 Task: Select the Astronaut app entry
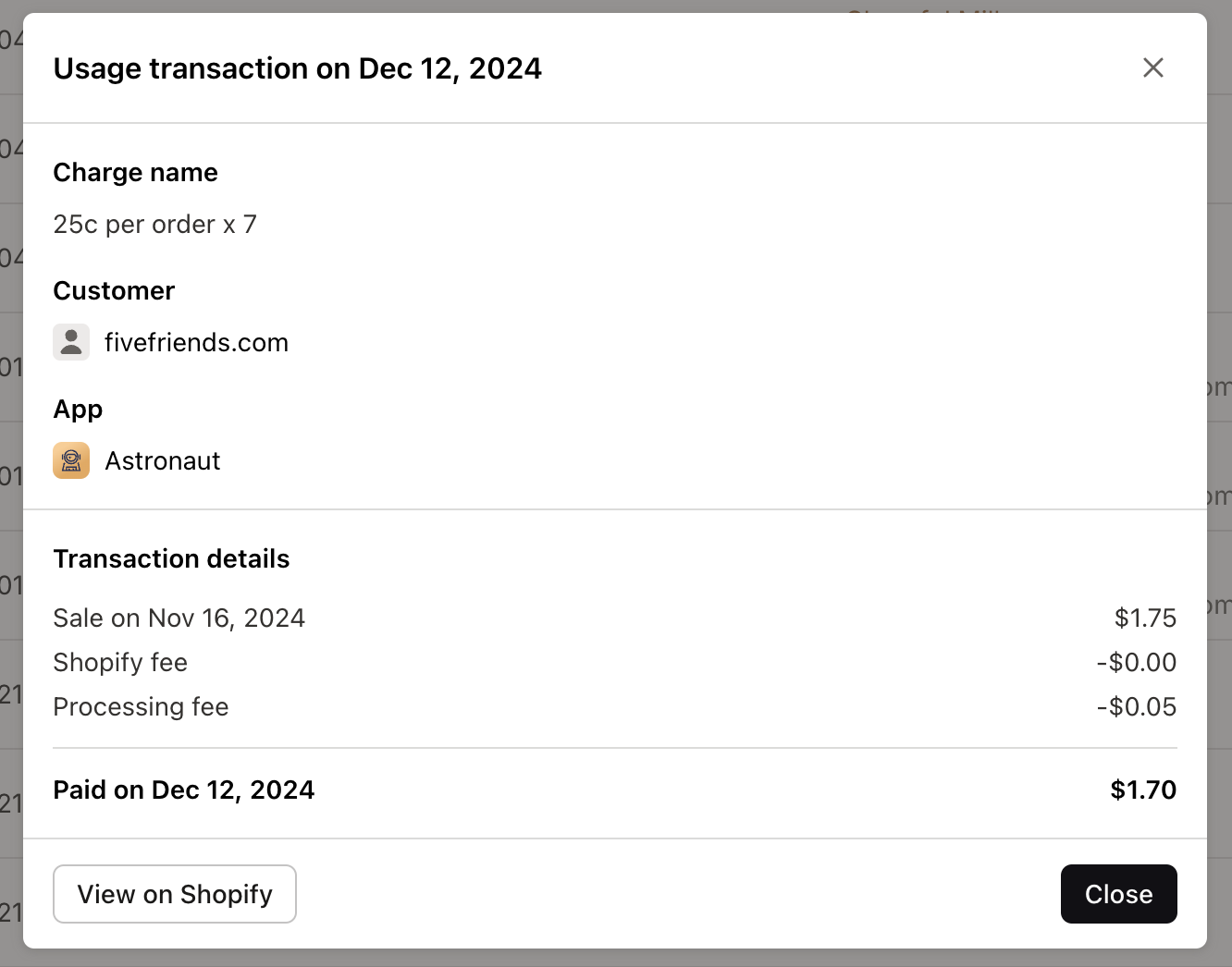163,460
